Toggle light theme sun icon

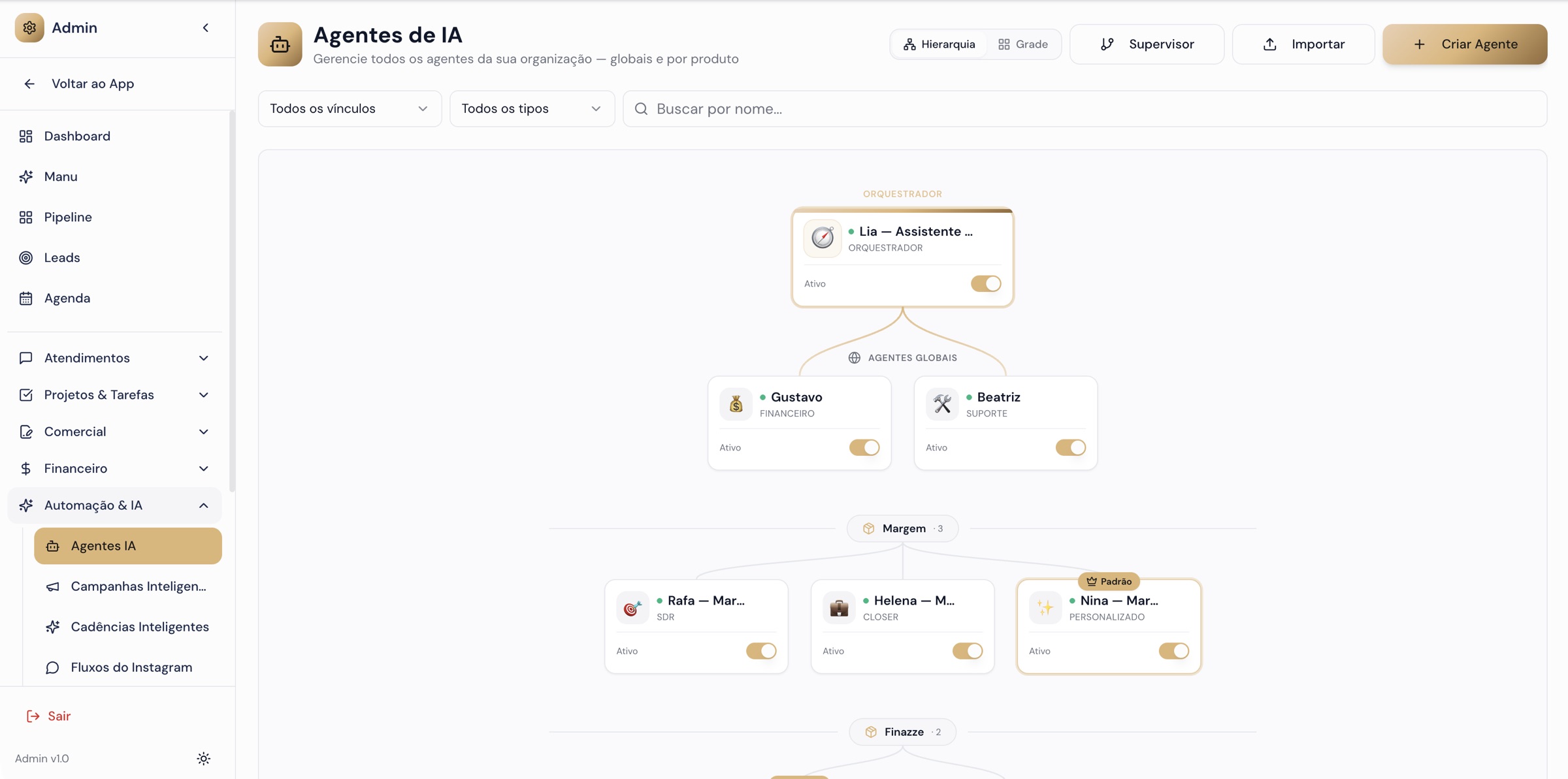tap(204, 758)
